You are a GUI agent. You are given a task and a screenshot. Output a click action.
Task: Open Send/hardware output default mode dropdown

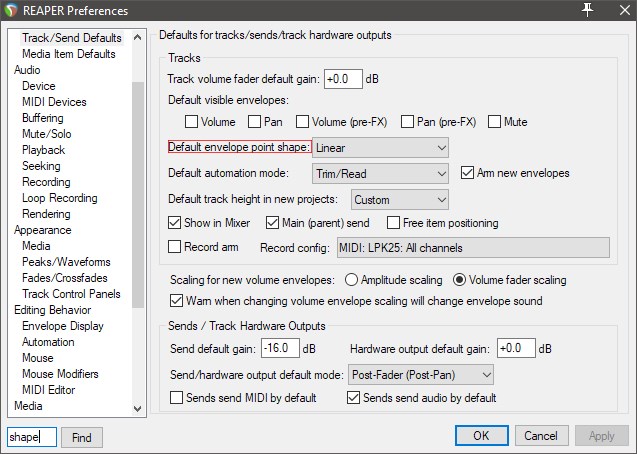coord(421,375)
